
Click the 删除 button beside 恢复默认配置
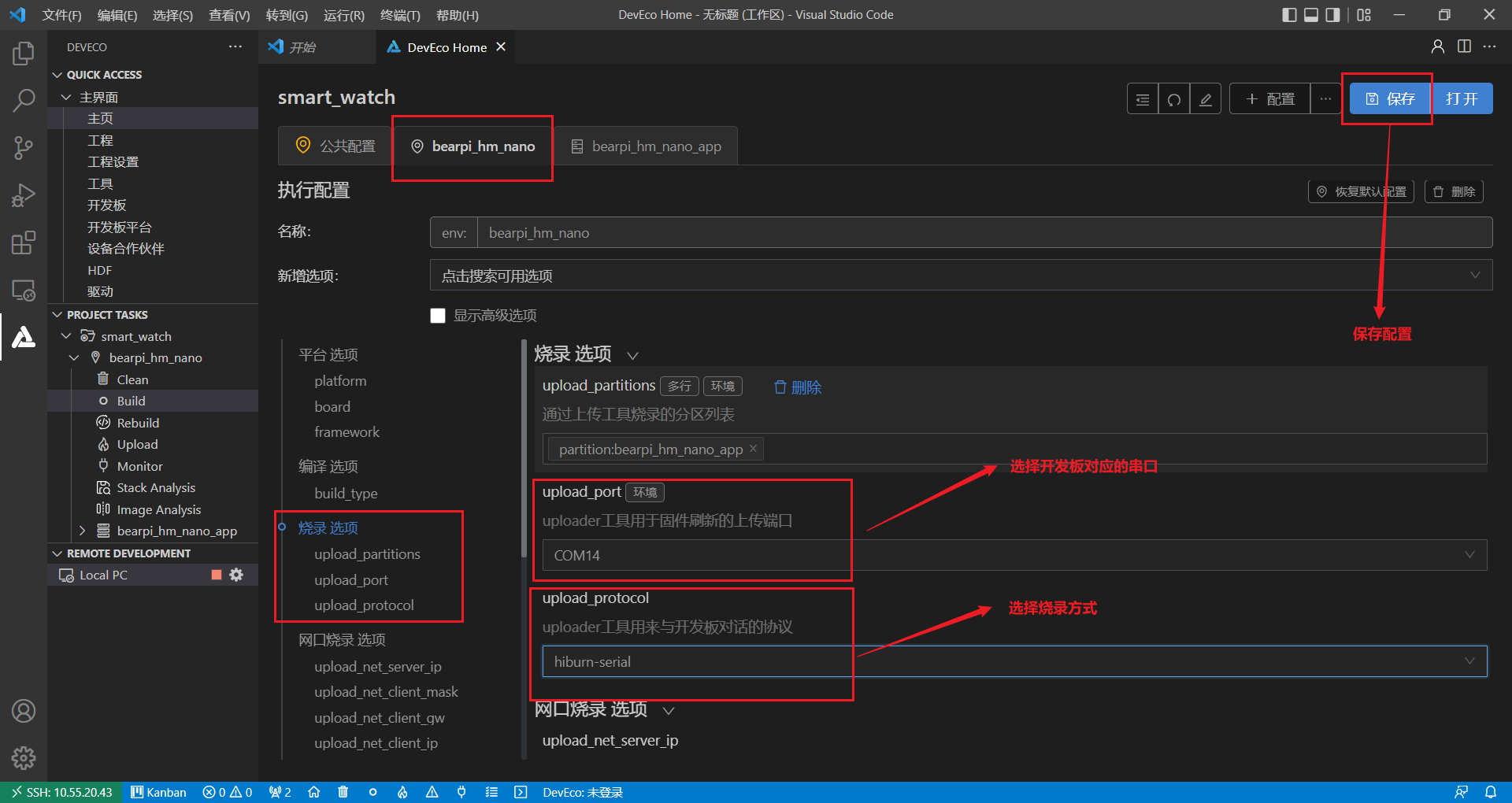(1454, 191)
